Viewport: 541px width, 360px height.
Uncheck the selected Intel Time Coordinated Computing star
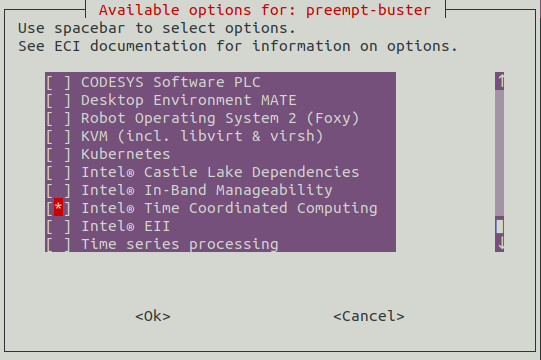click(58, 207)
